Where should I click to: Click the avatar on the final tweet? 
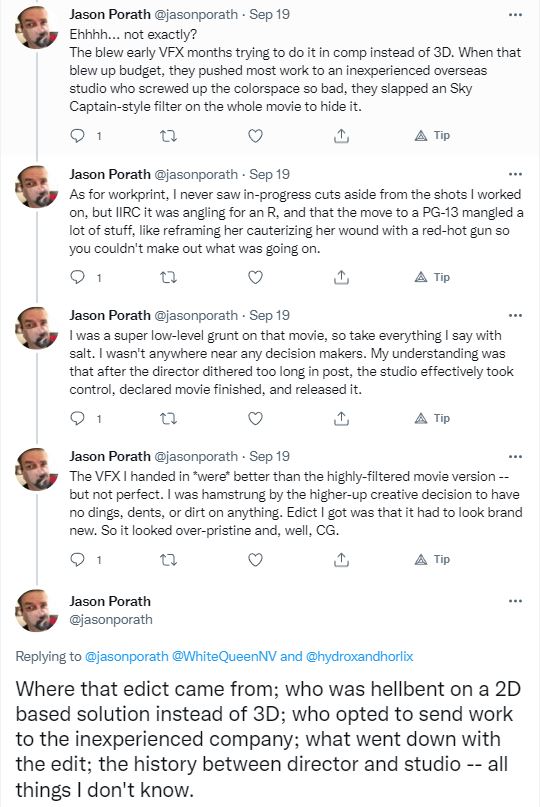pos(37,610)
